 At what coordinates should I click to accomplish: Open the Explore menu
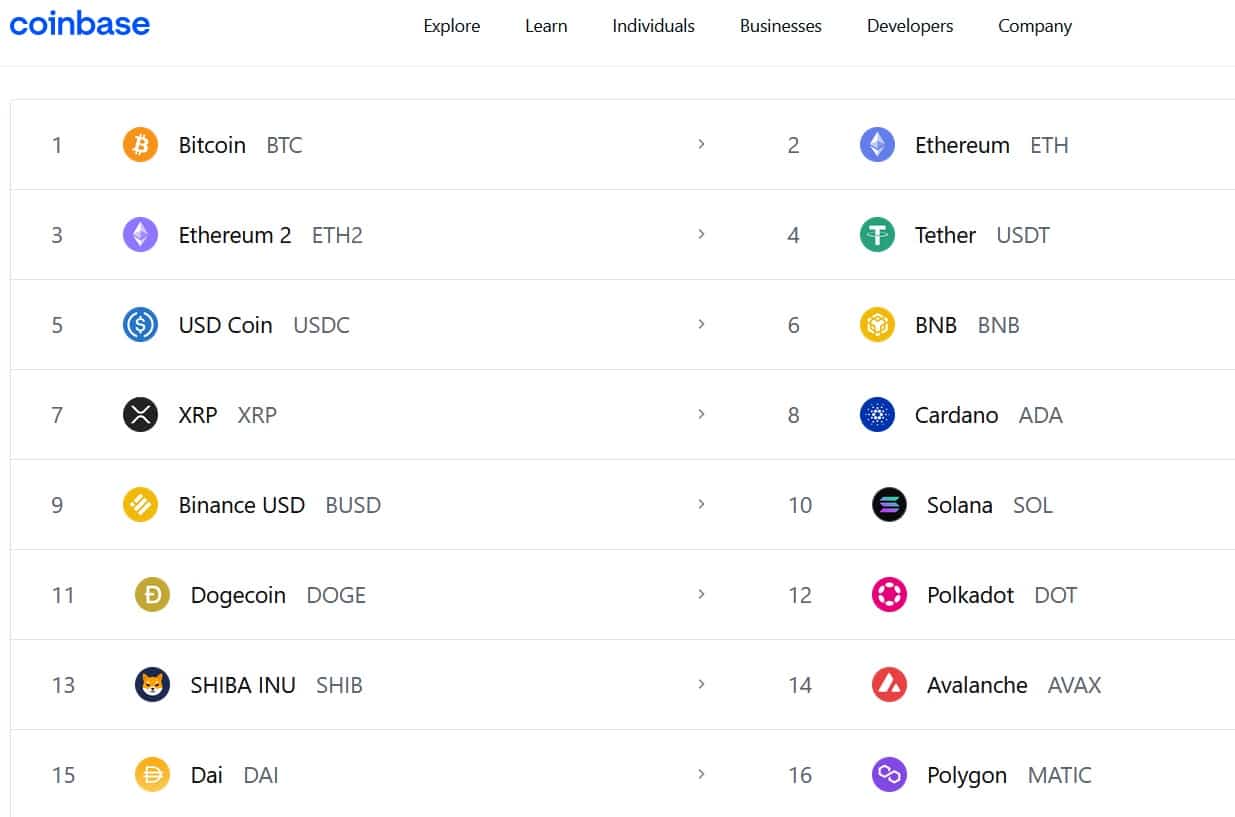pos(451,26)
